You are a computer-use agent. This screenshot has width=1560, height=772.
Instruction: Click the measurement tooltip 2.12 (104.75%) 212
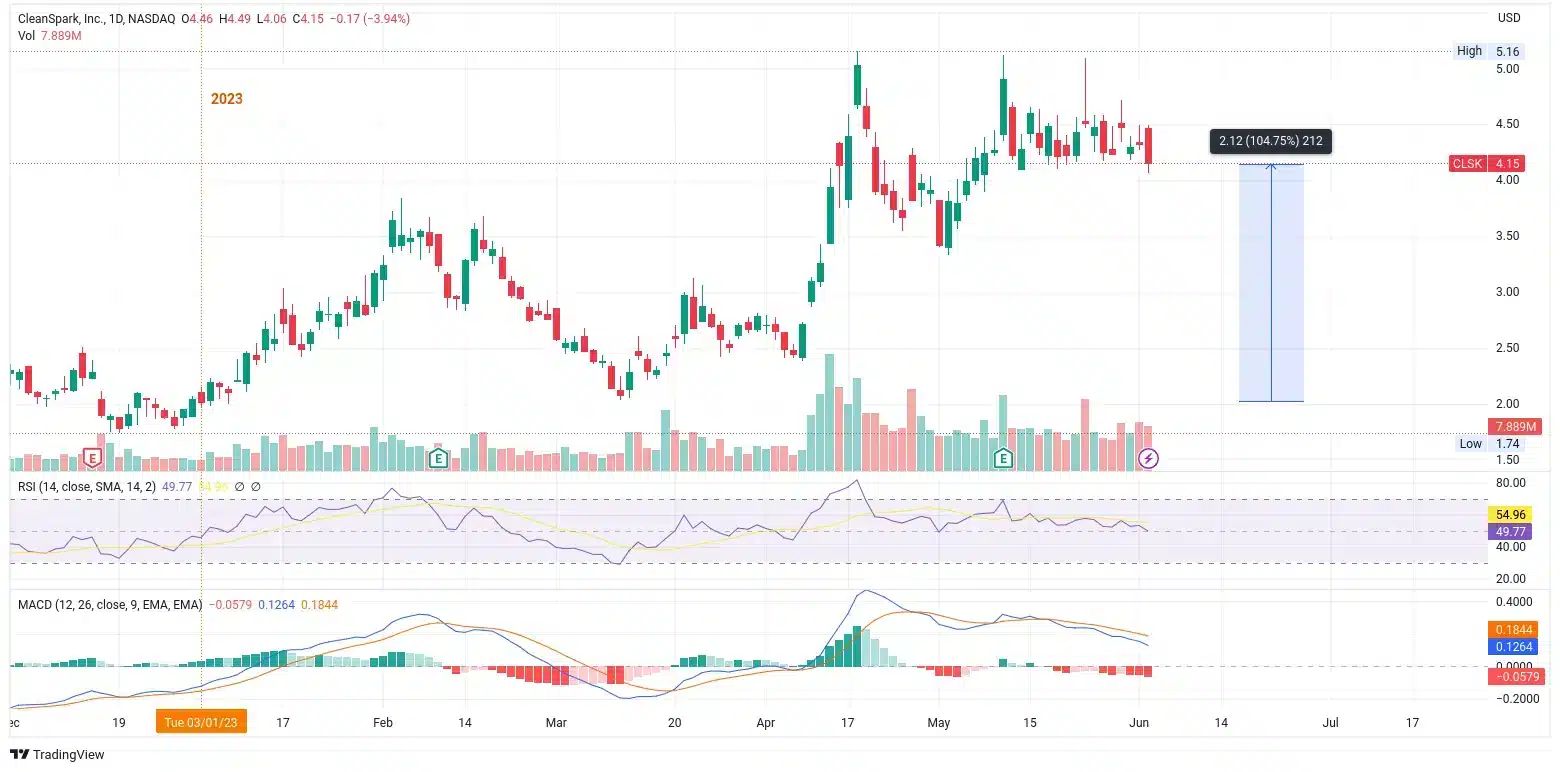(1270, 141)
